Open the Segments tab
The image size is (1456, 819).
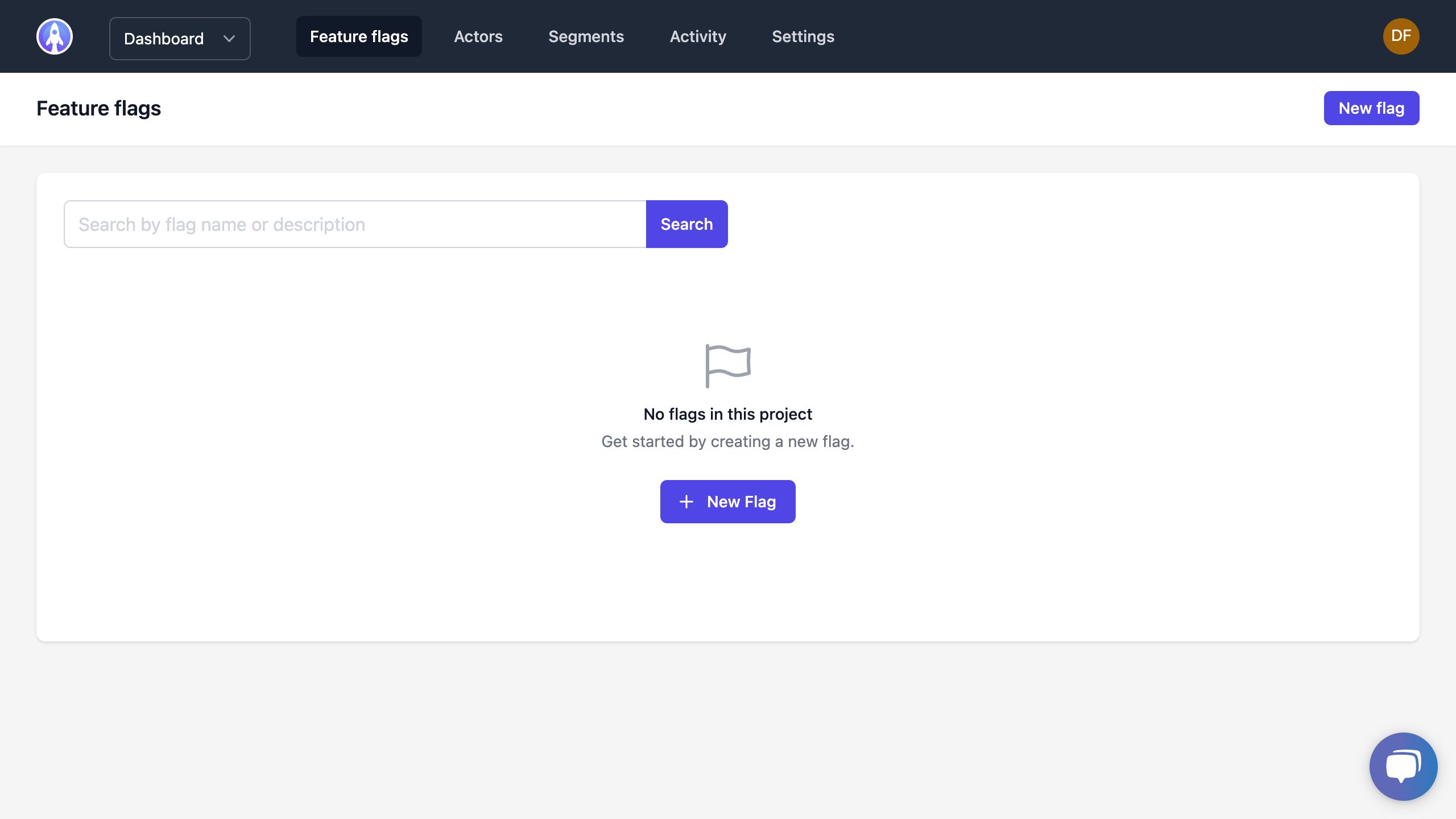586,36
